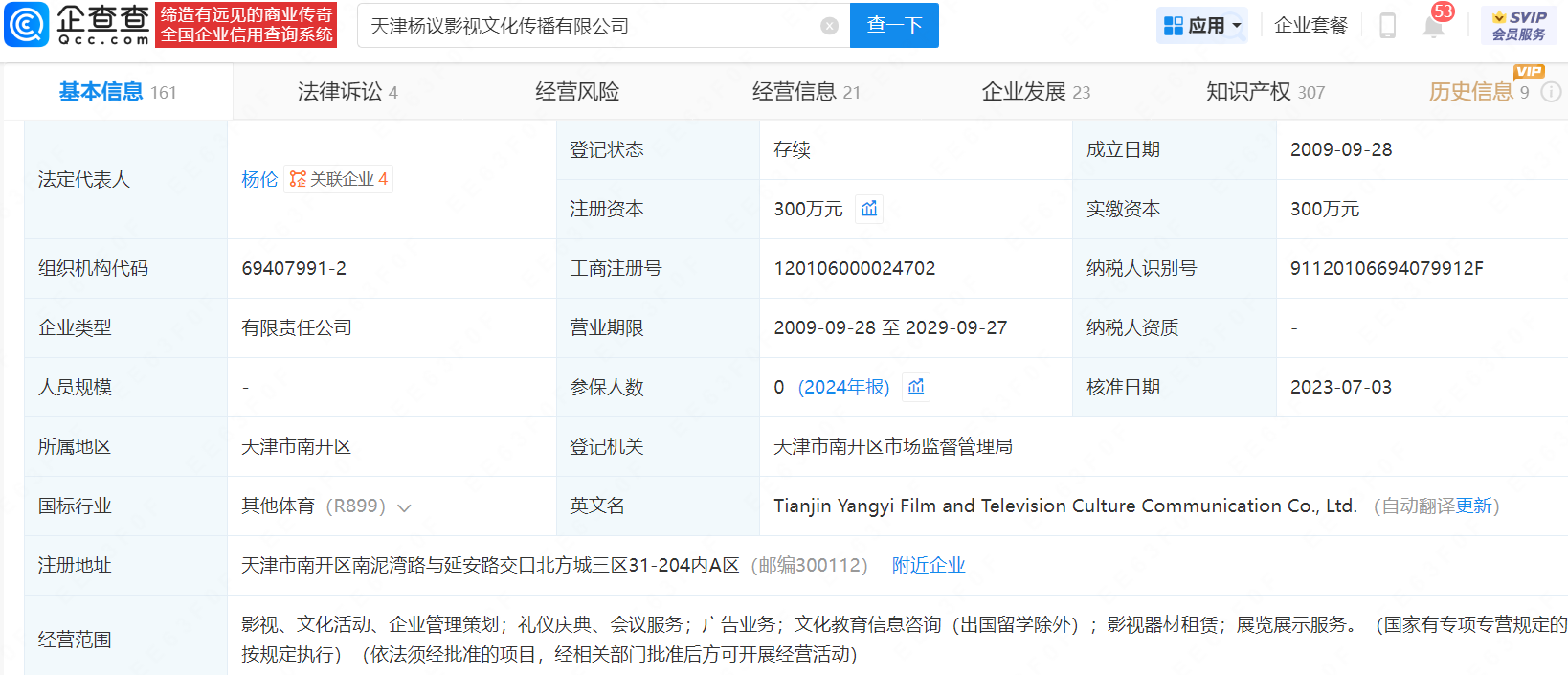This screenshot has height=675, width=1568.
Task: Click 更新 auto-translation link
Action: click(x=1474, y=506)
